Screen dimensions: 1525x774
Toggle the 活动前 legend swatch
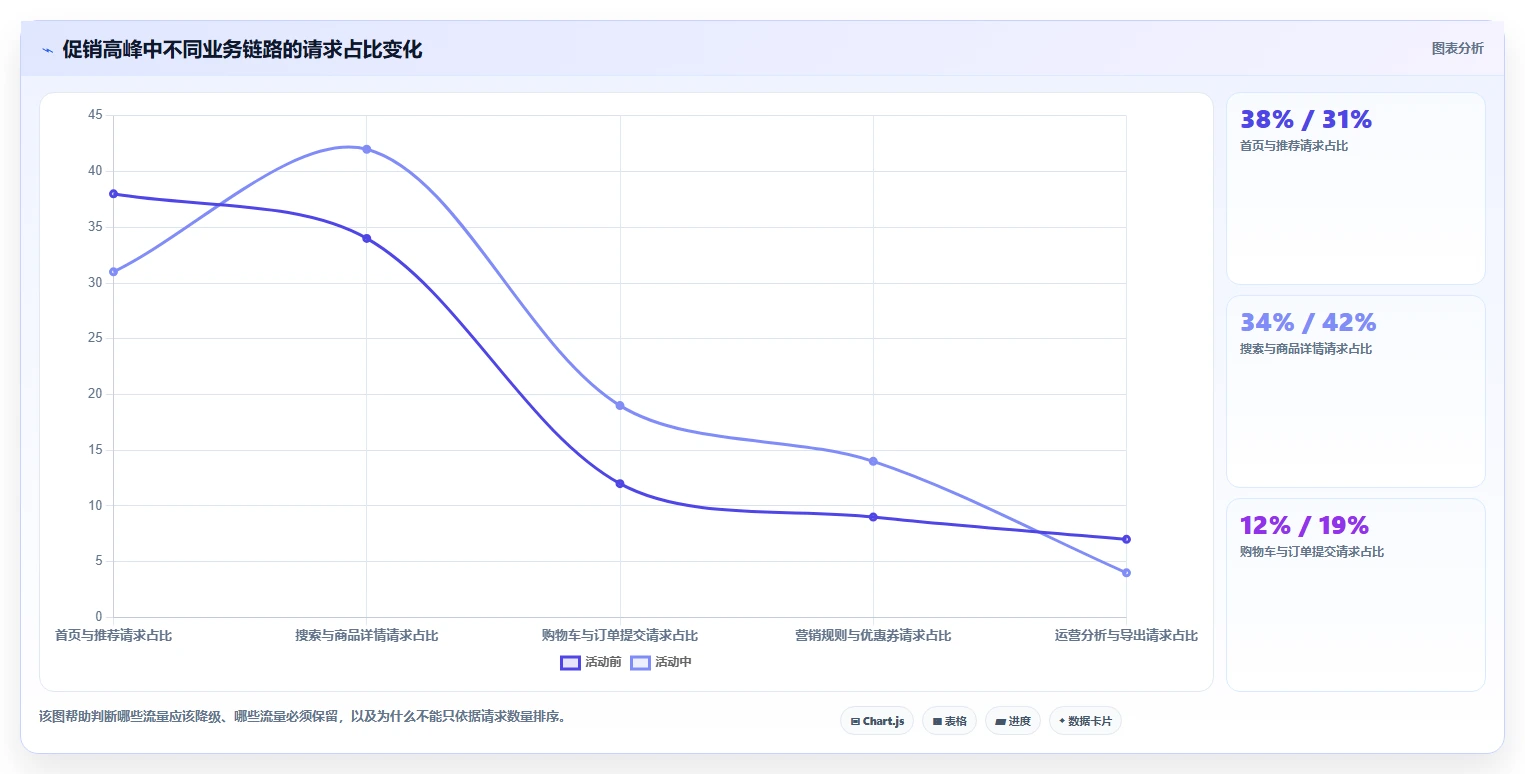tap(570, 662)
